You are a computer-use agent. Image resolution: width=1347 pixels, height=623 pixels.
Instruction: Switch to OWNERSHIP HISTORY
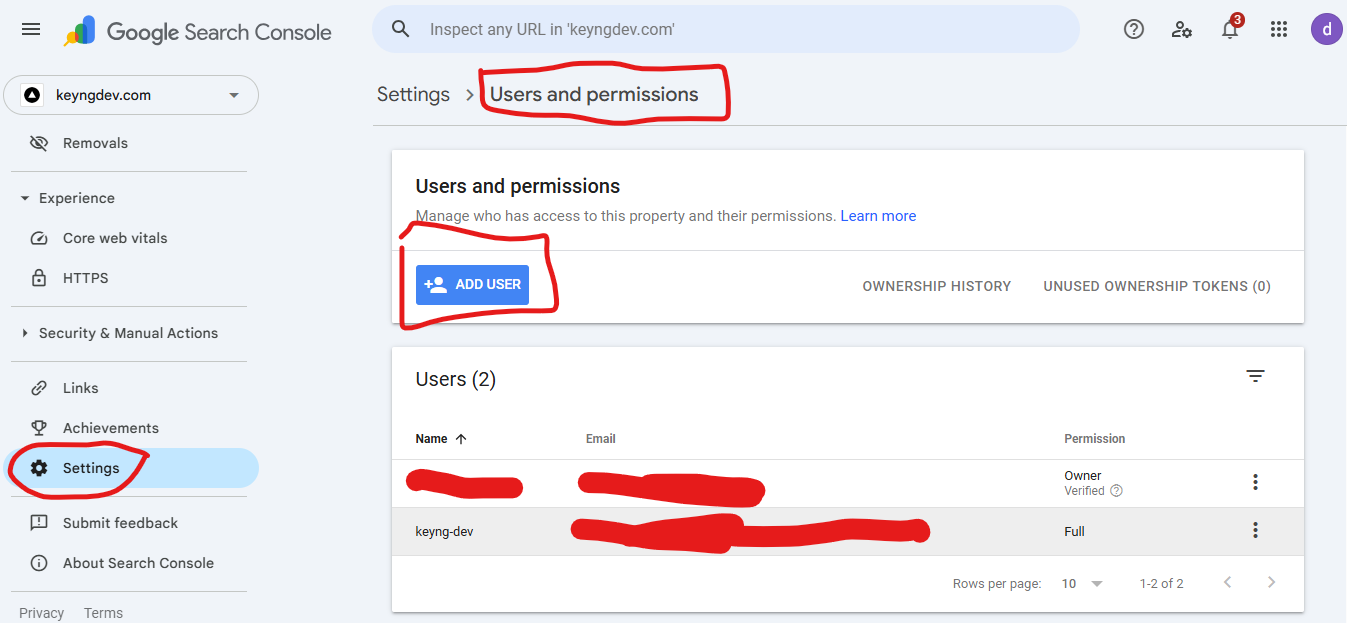pos(936,285)
